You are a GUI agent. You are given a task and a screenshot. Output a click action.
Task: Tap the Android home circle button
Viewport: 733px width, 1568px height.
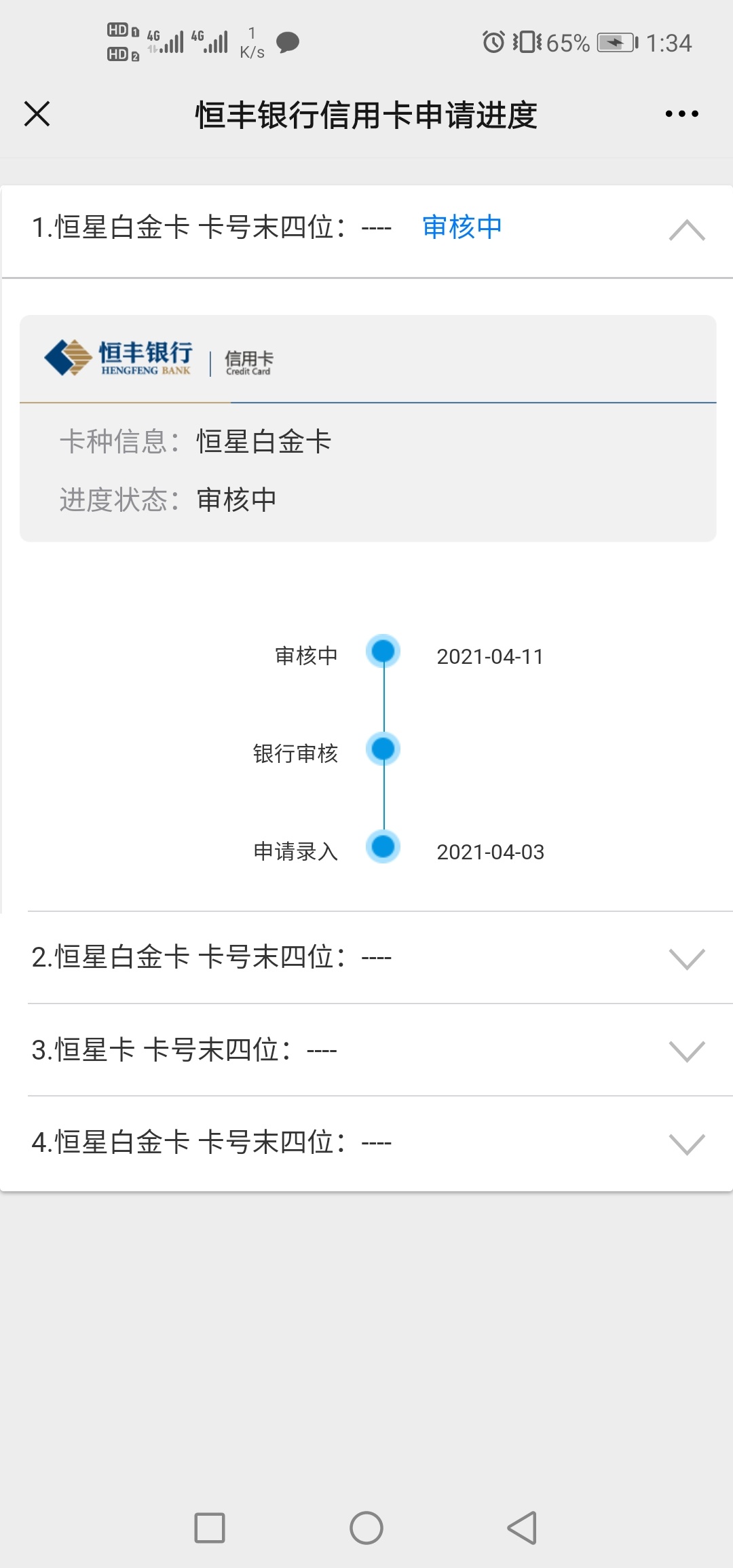(366, 1528)
